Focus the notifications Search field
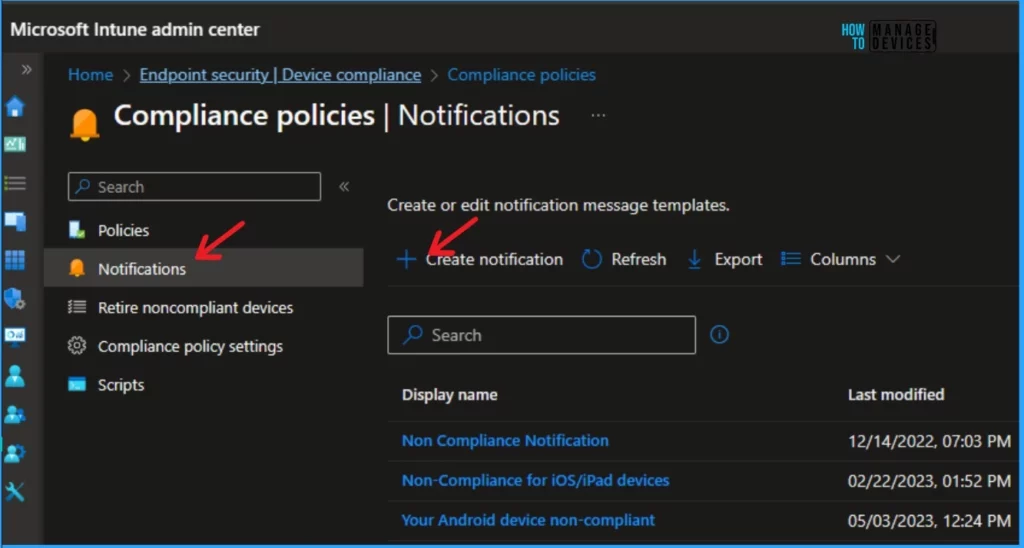The height and width of the screenshot is (548, 1024). (x=541, y=335)
